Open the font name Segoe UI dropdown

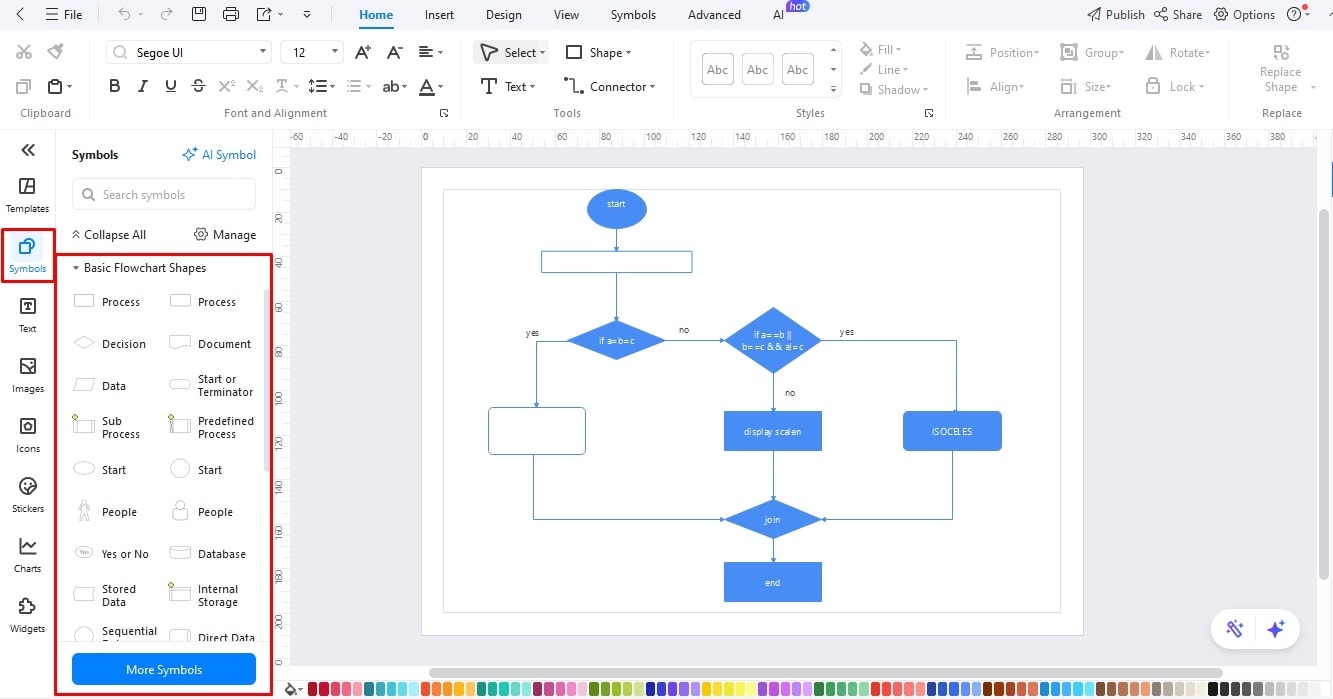(263, 52)
